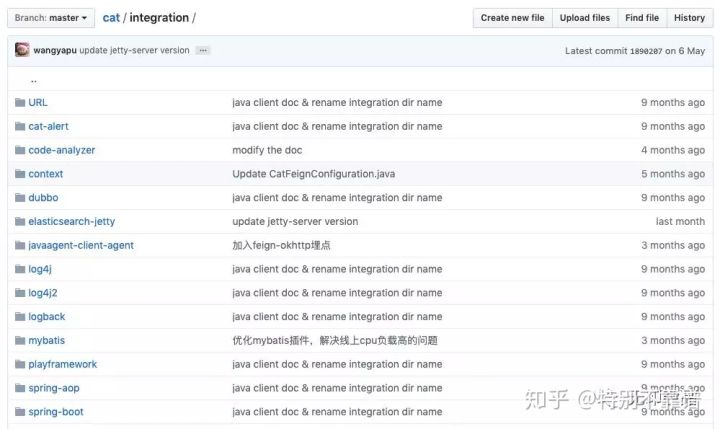The height and width of the screenshot is (429, 720).
Task: Click the log4j folder icon
Action: coord(20,269)
